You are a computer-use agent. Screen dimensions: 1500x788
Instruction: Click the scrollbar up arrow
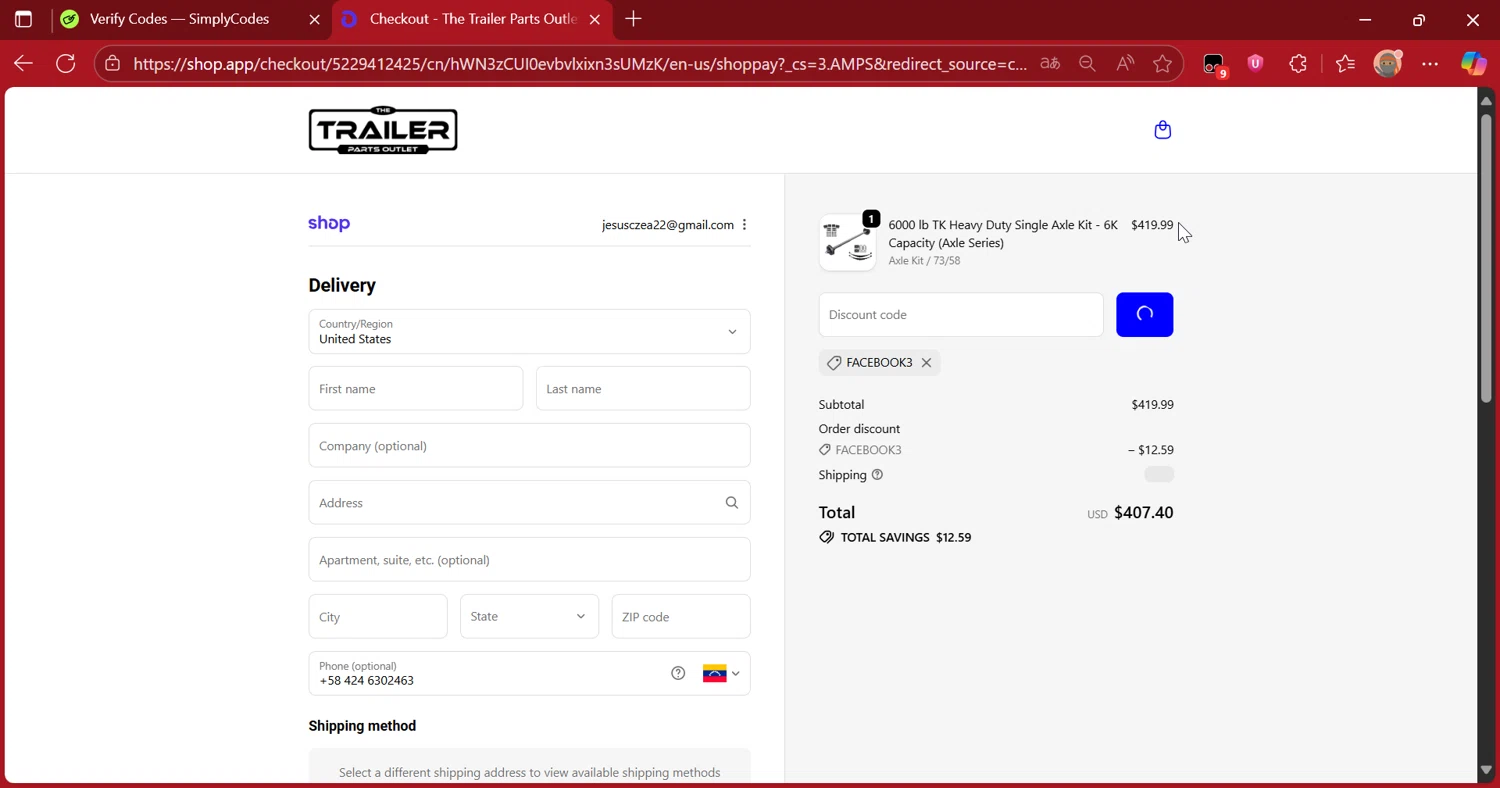coord(1486,100)
